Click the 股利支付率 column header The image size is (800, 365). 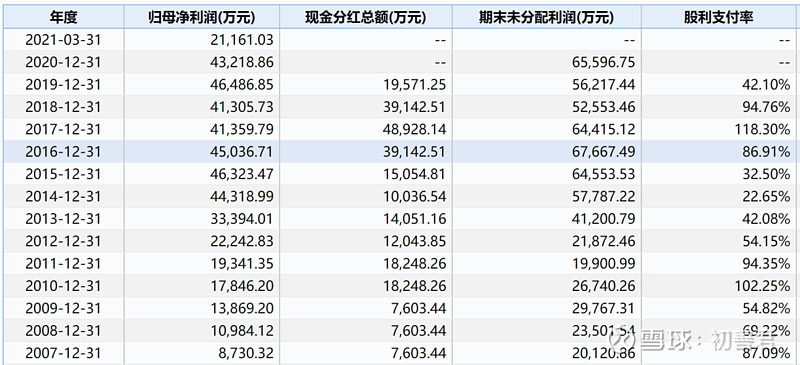coord(719,18)
